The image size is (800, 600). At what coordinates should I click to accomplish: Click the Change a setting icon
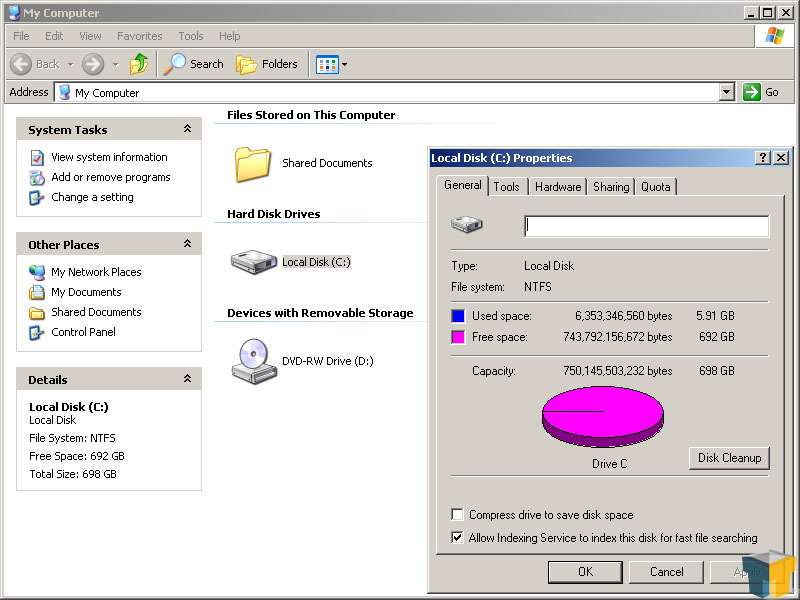tap(36, 197)
